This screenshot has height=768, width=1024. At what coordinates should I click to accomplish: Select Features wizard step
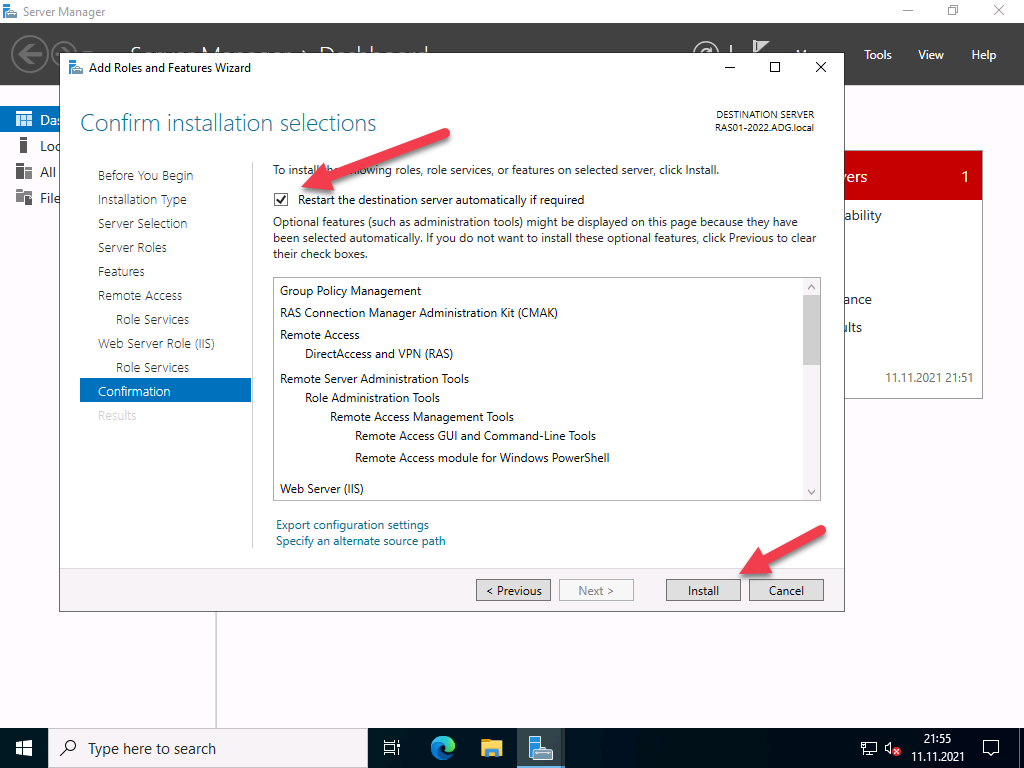(121, 272)
